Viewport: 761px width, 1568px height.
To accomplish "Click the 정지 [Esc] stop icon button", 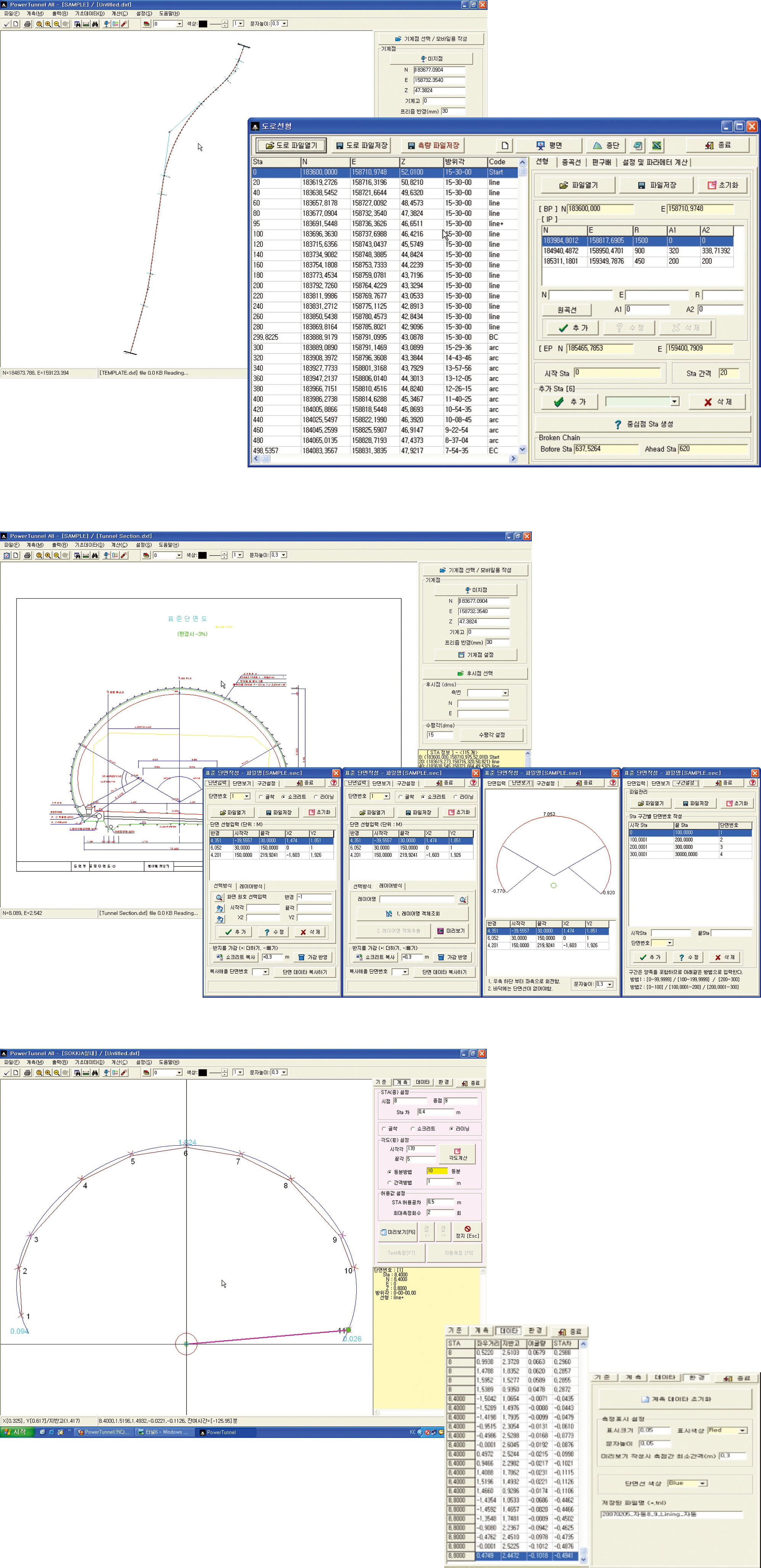I will 467,1232.
